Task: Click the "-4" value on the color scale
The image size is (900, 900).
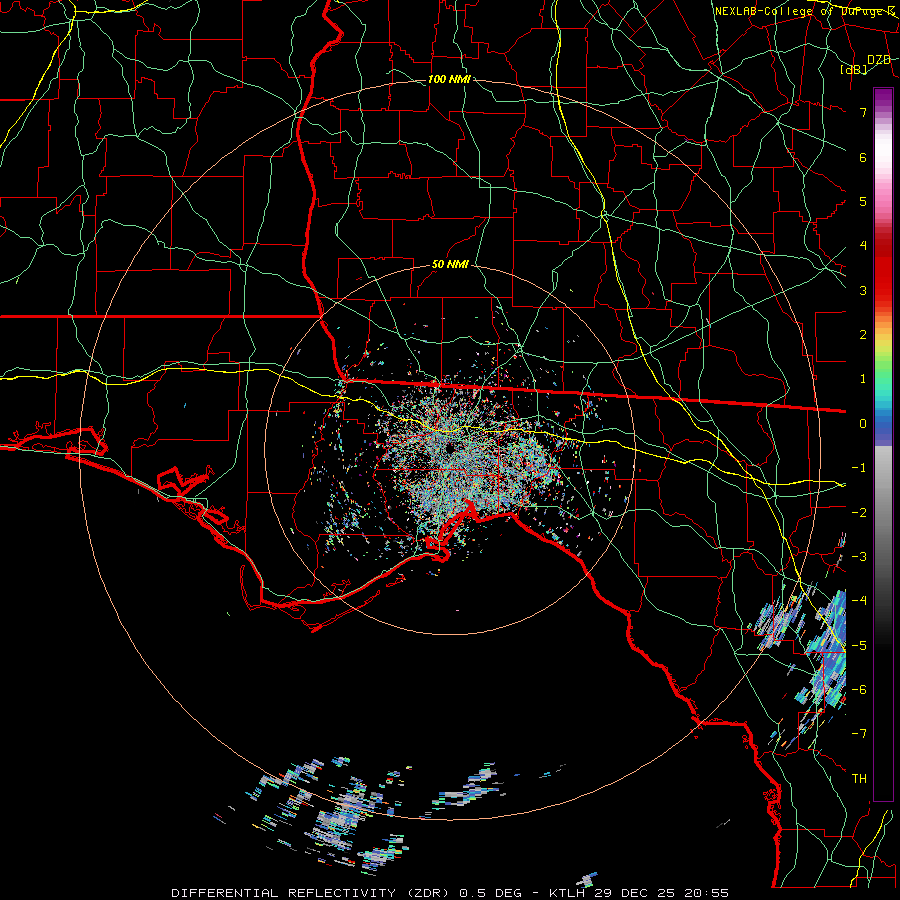Action: 859,601
